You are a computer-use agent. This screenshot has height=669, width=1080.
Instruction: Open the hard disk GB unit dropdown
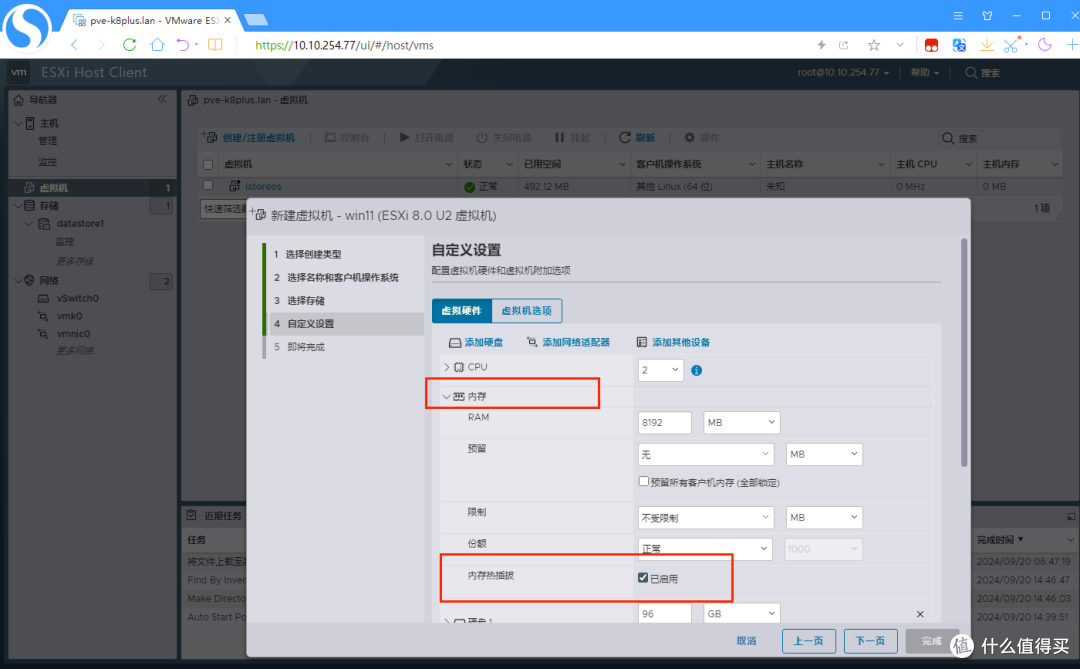point(742,613)
